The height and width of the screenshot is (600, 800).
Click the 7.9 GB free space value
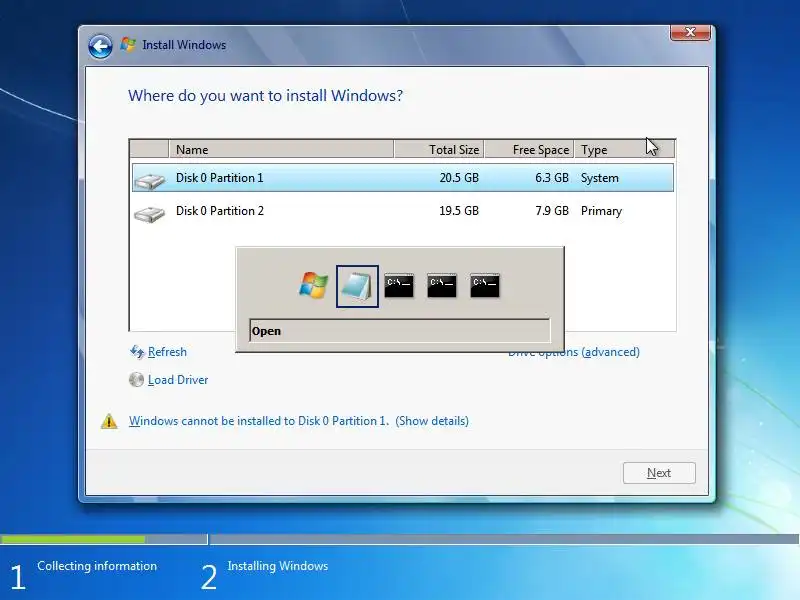click(x=552, y=211)
